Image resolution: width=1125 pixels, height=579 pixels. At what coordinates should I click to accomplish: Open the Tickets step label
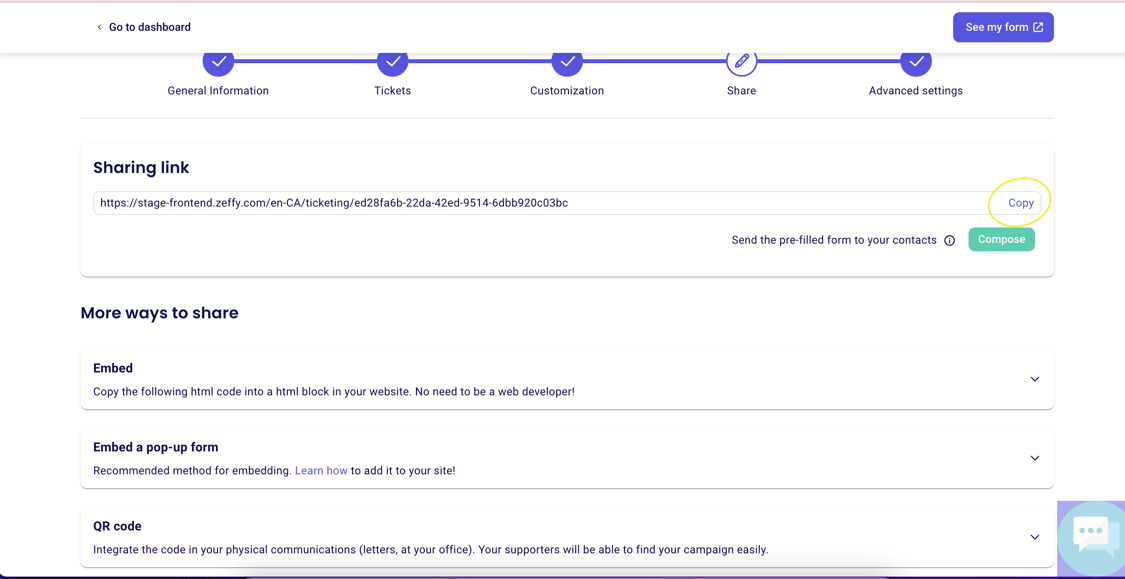(392, 91)
